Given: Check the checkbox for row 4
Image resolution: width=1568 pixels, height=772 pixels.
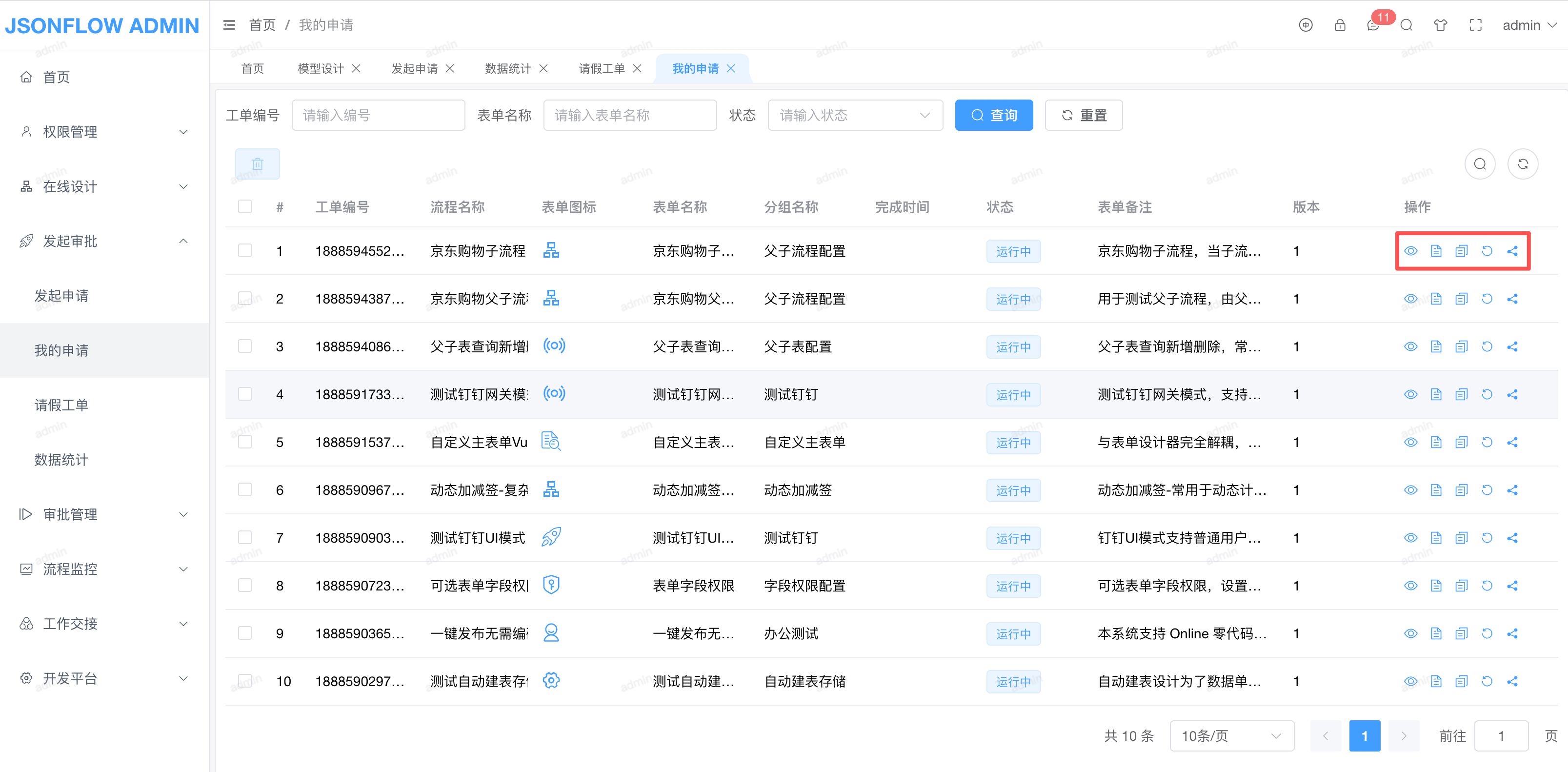Looking at the screenshot, I should (245, 394).
